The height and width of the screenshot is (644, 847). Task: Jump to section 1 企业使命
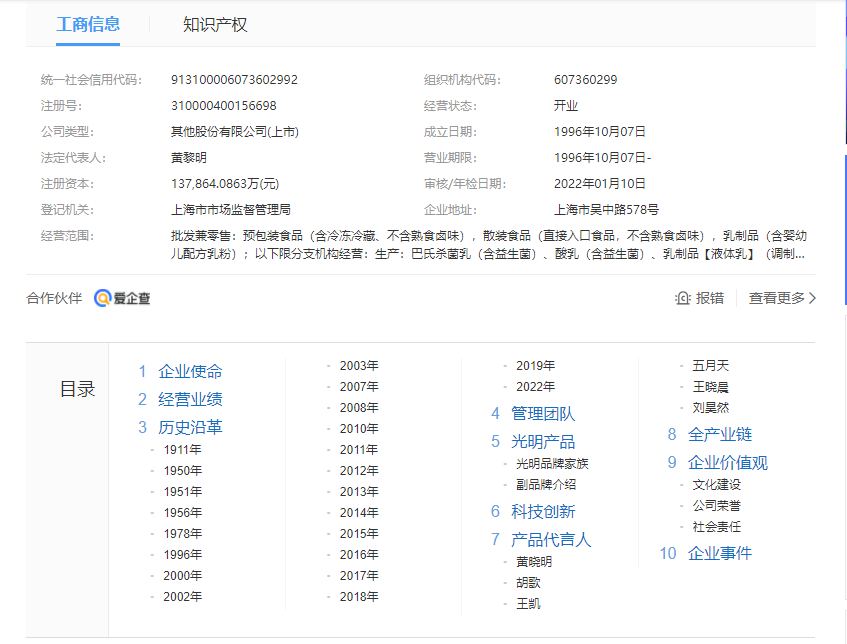190,371
